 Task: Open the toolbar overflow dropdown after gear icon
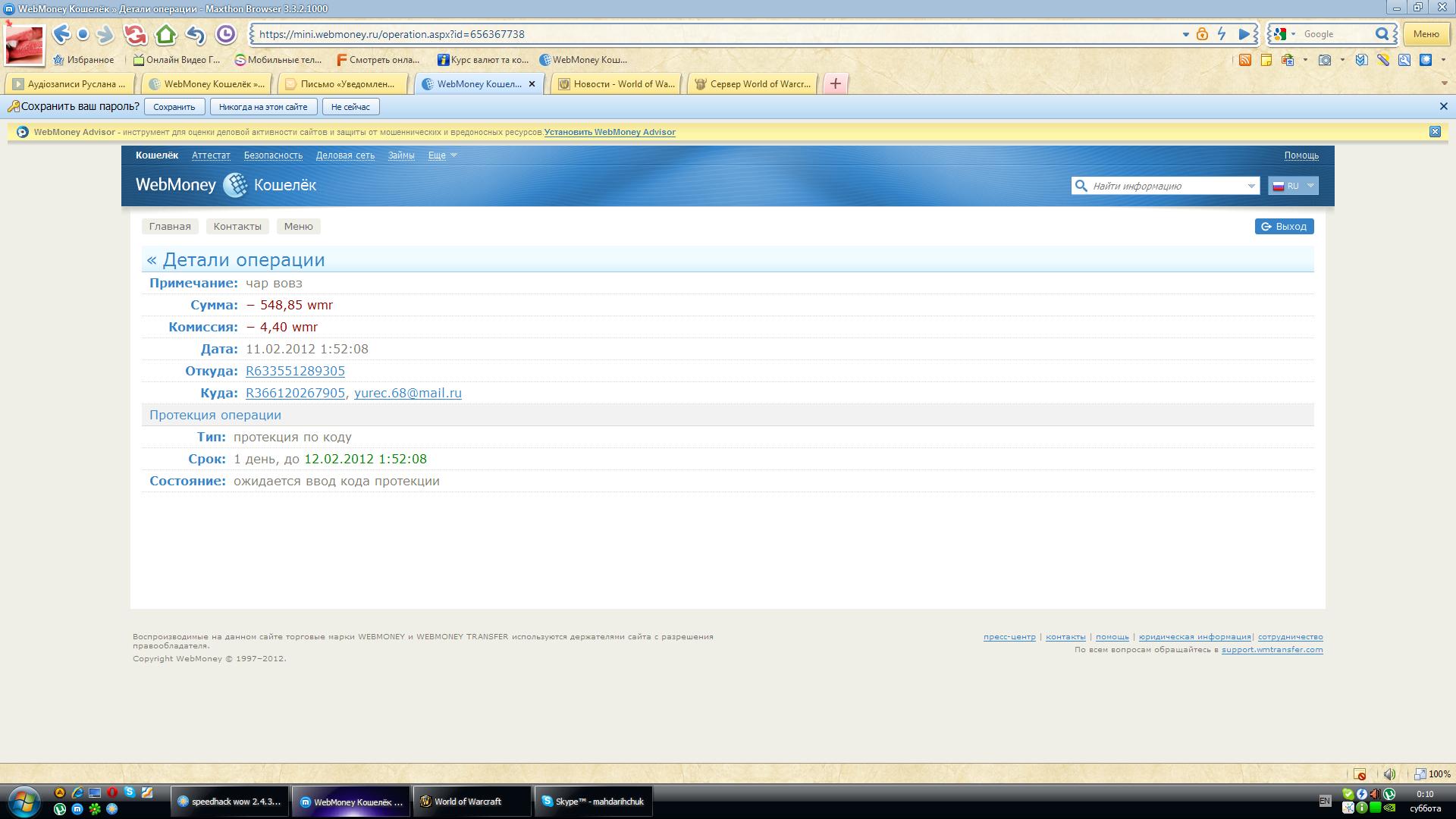click(1443, 60)
